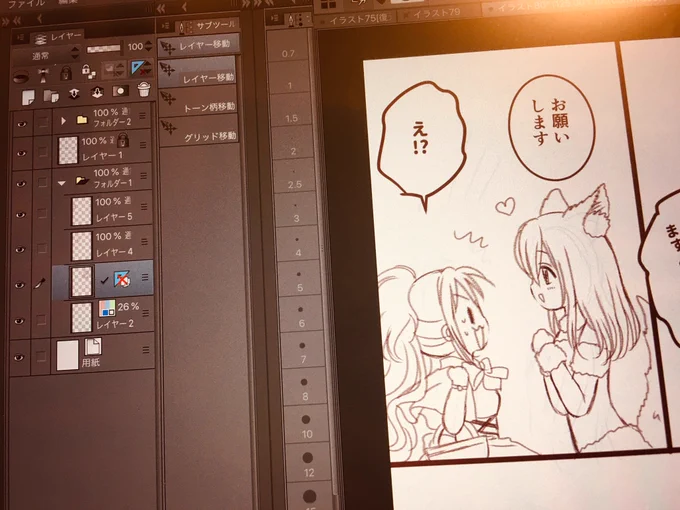Viewport: 680px width, 510px height.
Task: Select the トーン柄移動 sub tool
Action: coord(199,103)
